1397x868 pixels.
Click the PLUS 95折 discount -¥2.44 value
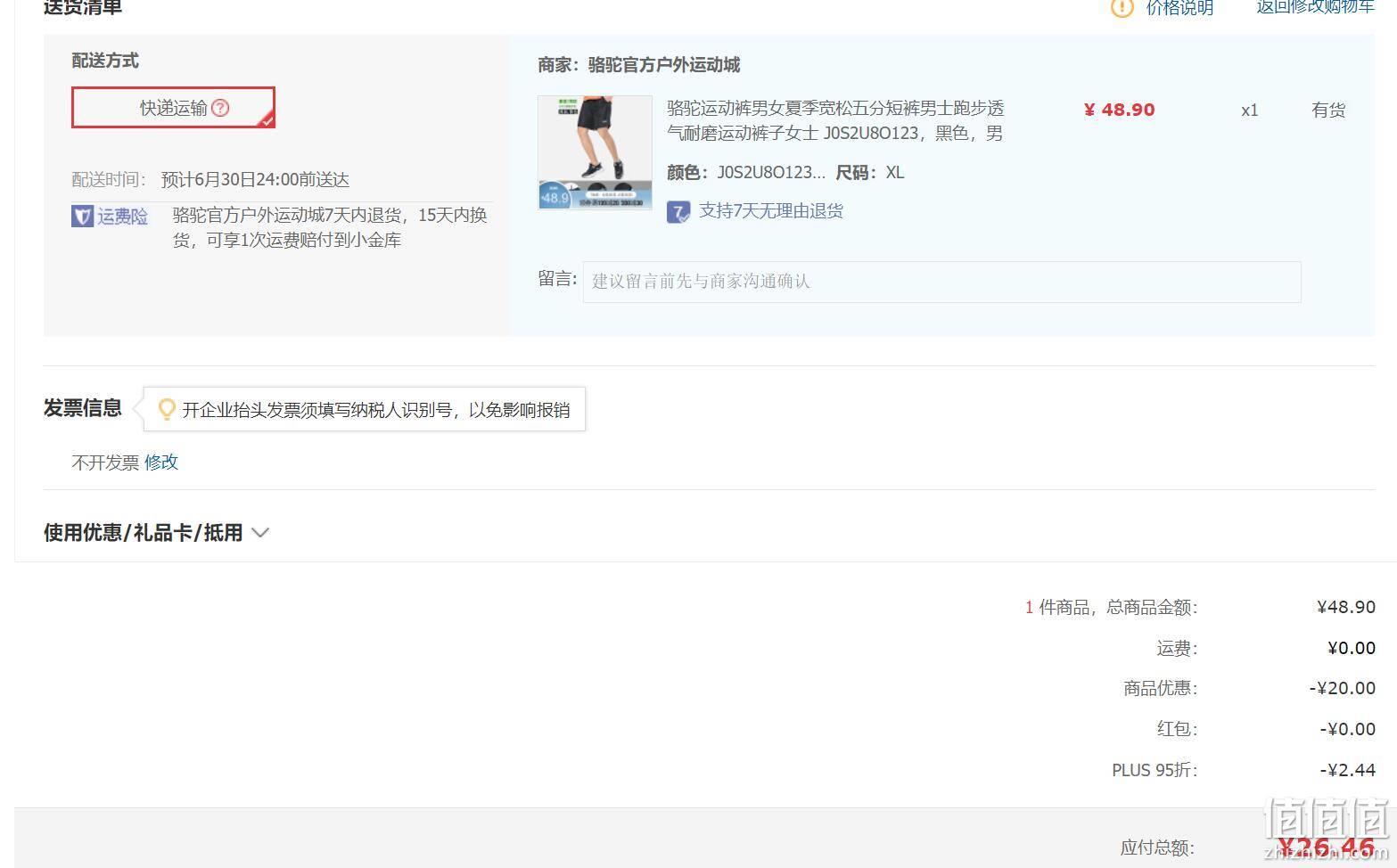coord(1348,770)
